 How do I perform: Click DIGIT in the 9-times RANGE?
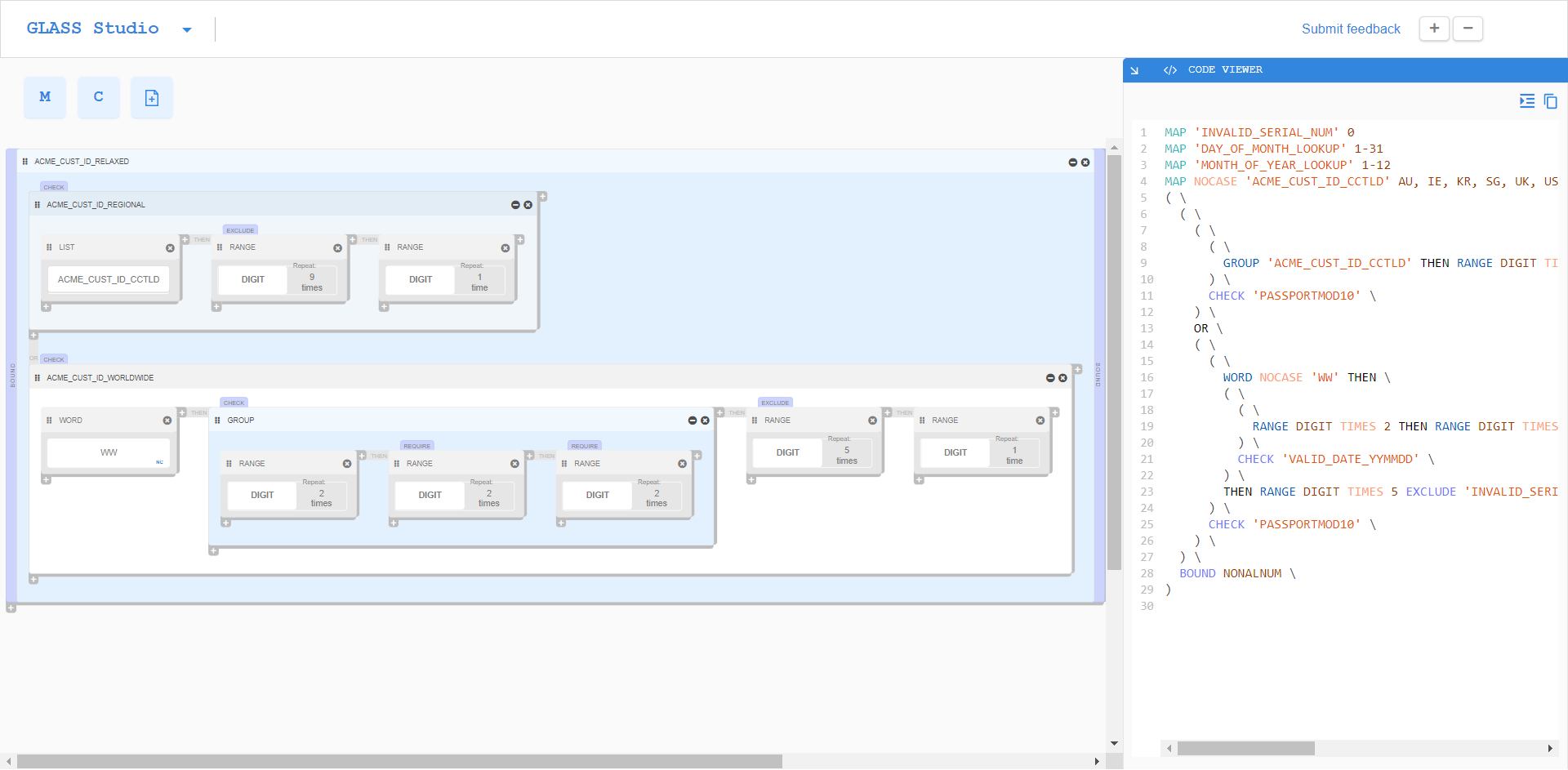click(253, 279)
